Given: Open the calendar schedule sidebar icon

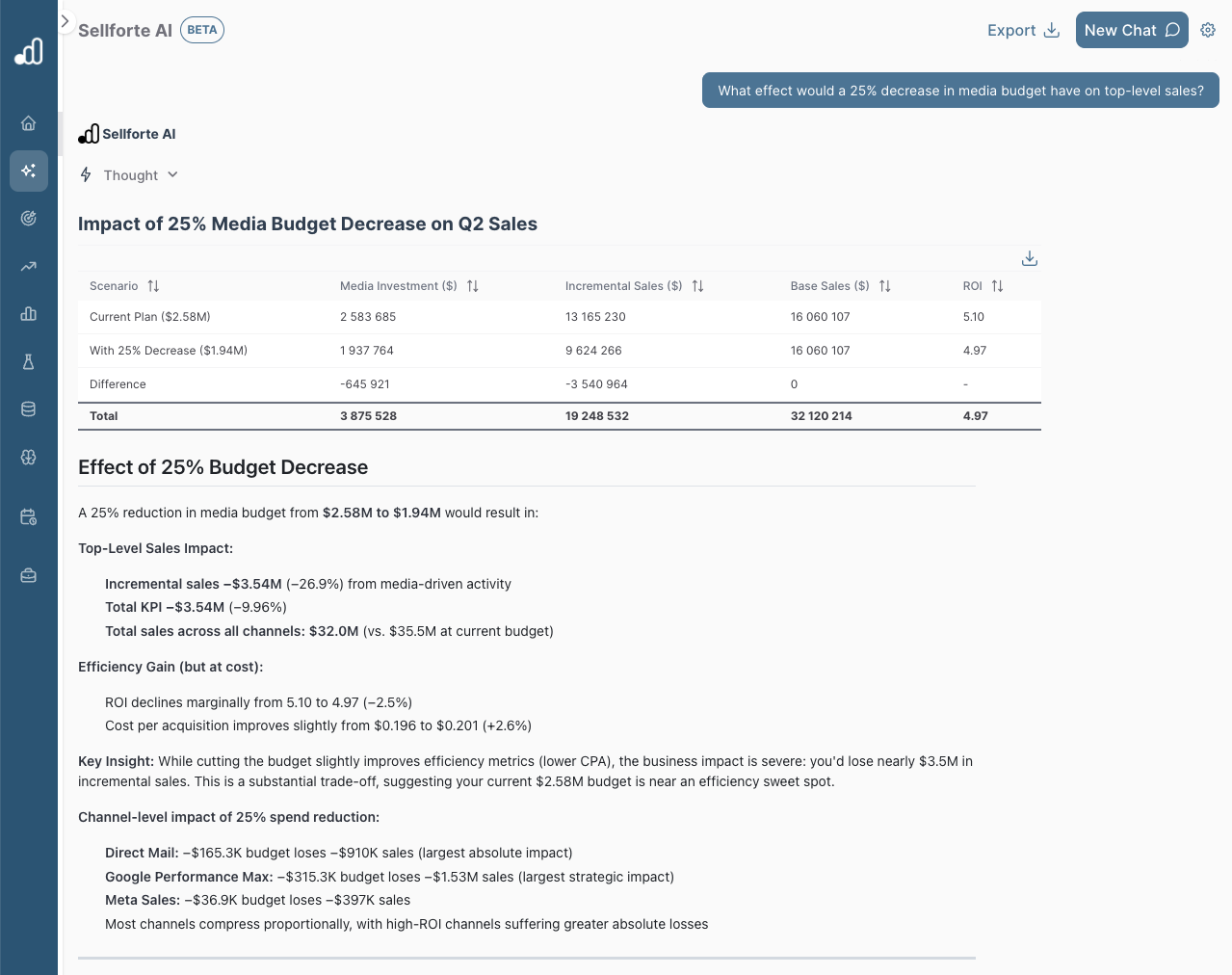Looking at the screenshot, I should pyautogui.click(x=29, y=517).
